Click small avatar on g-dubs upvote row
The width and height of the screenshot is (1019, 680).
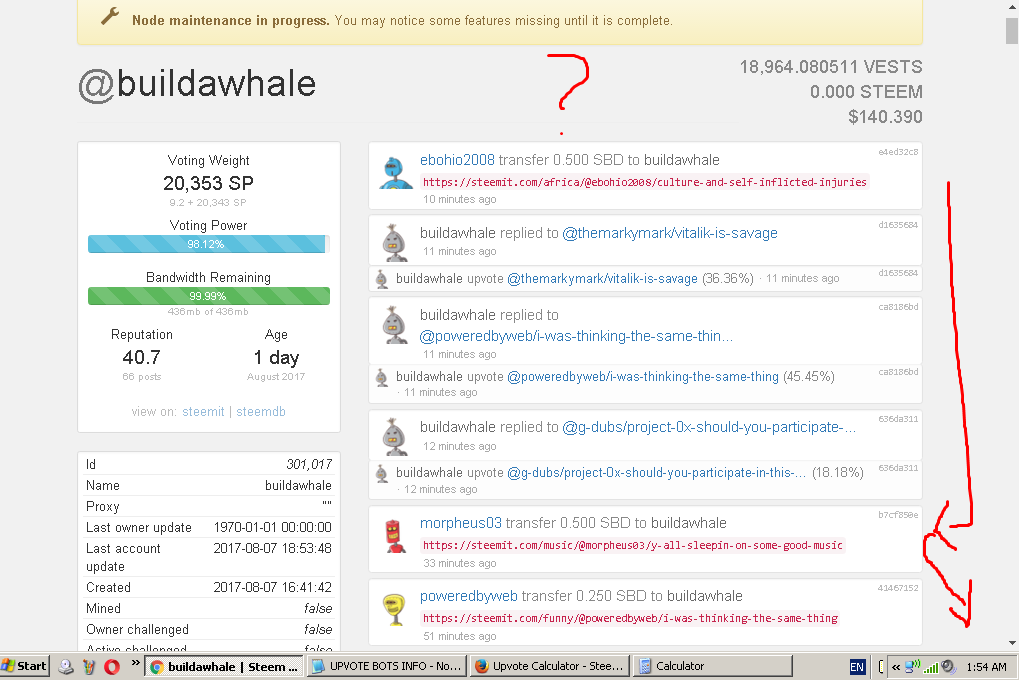(382, 473)
